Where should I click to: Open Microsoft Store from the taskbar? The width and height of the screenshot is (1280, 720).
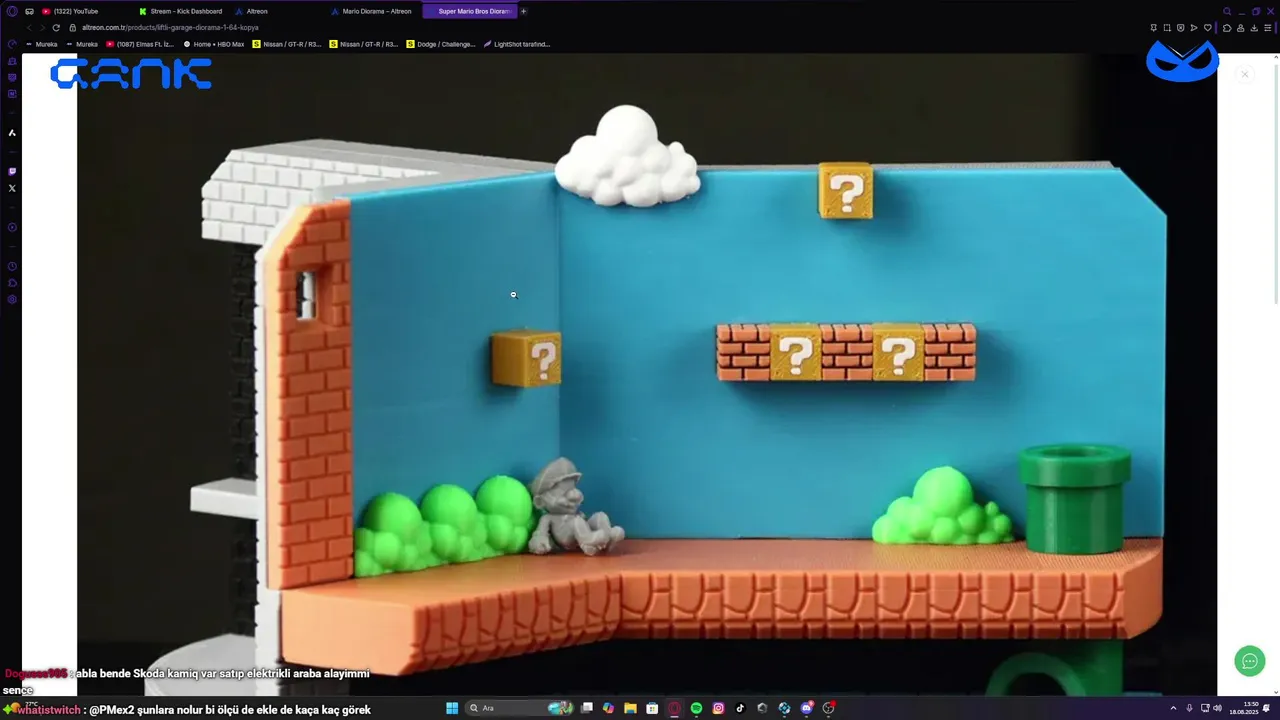coord(652,708)
